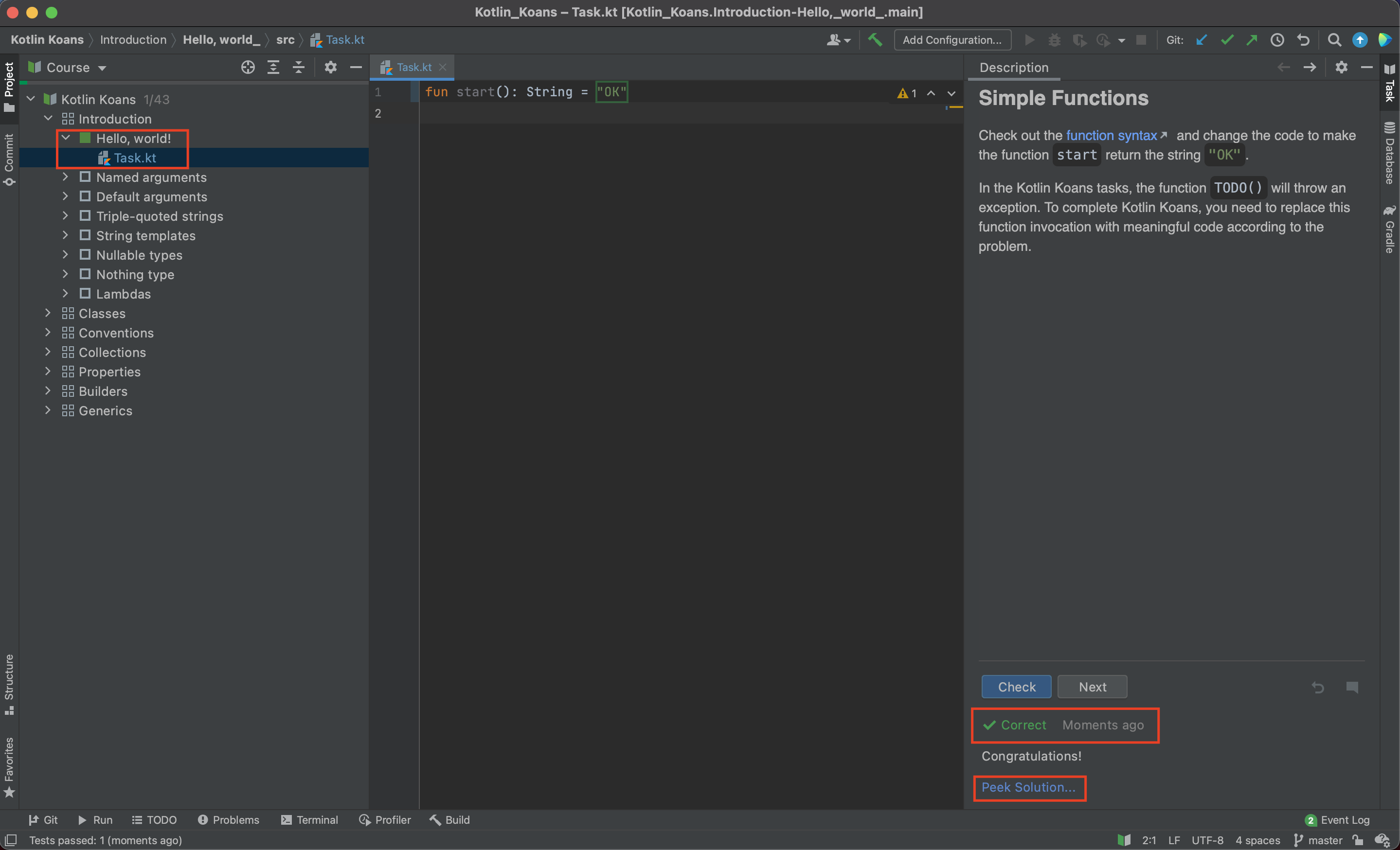Open the Peek Solution link

click(x=1028, y=788)
